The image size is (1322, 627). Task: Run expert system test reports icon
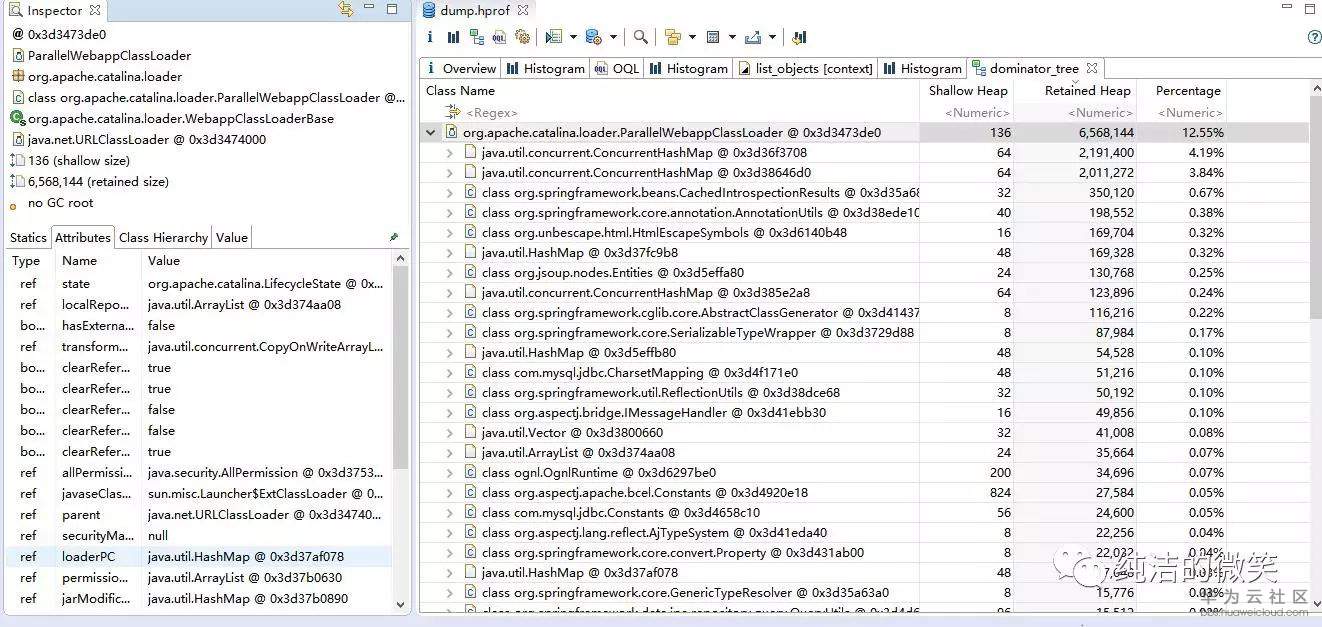click(555, 37)
